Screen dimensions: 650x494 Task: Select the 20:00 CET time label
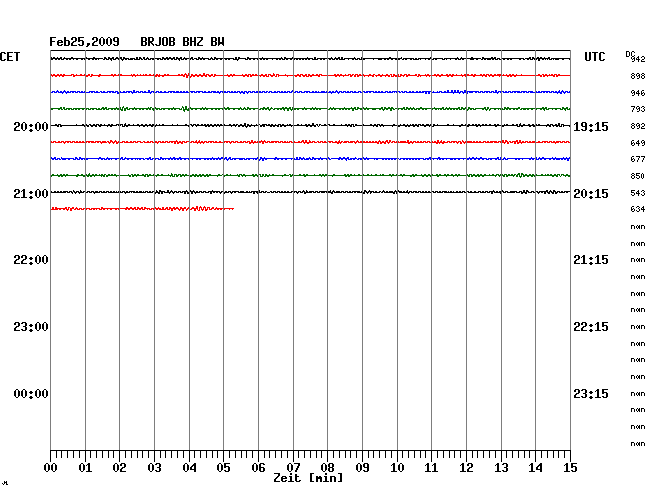tap(31, 127)
